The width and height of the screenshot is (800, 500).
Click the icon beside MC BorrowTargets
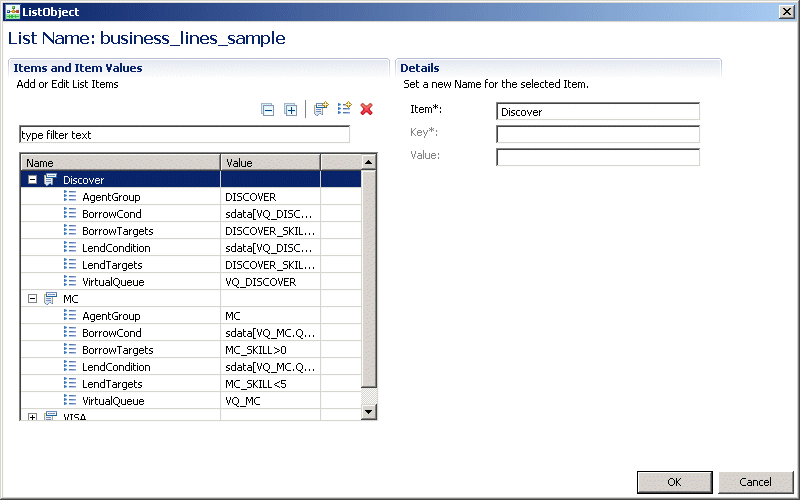[70, 349]
